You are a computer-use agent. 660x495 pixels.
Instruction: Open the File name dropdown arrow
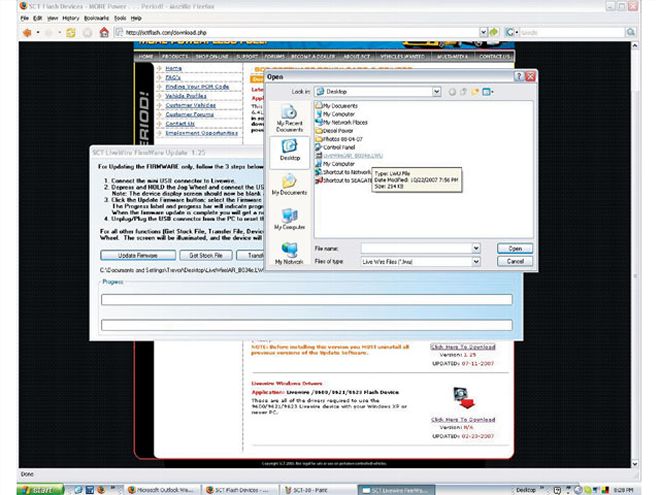tap(476, 248)
